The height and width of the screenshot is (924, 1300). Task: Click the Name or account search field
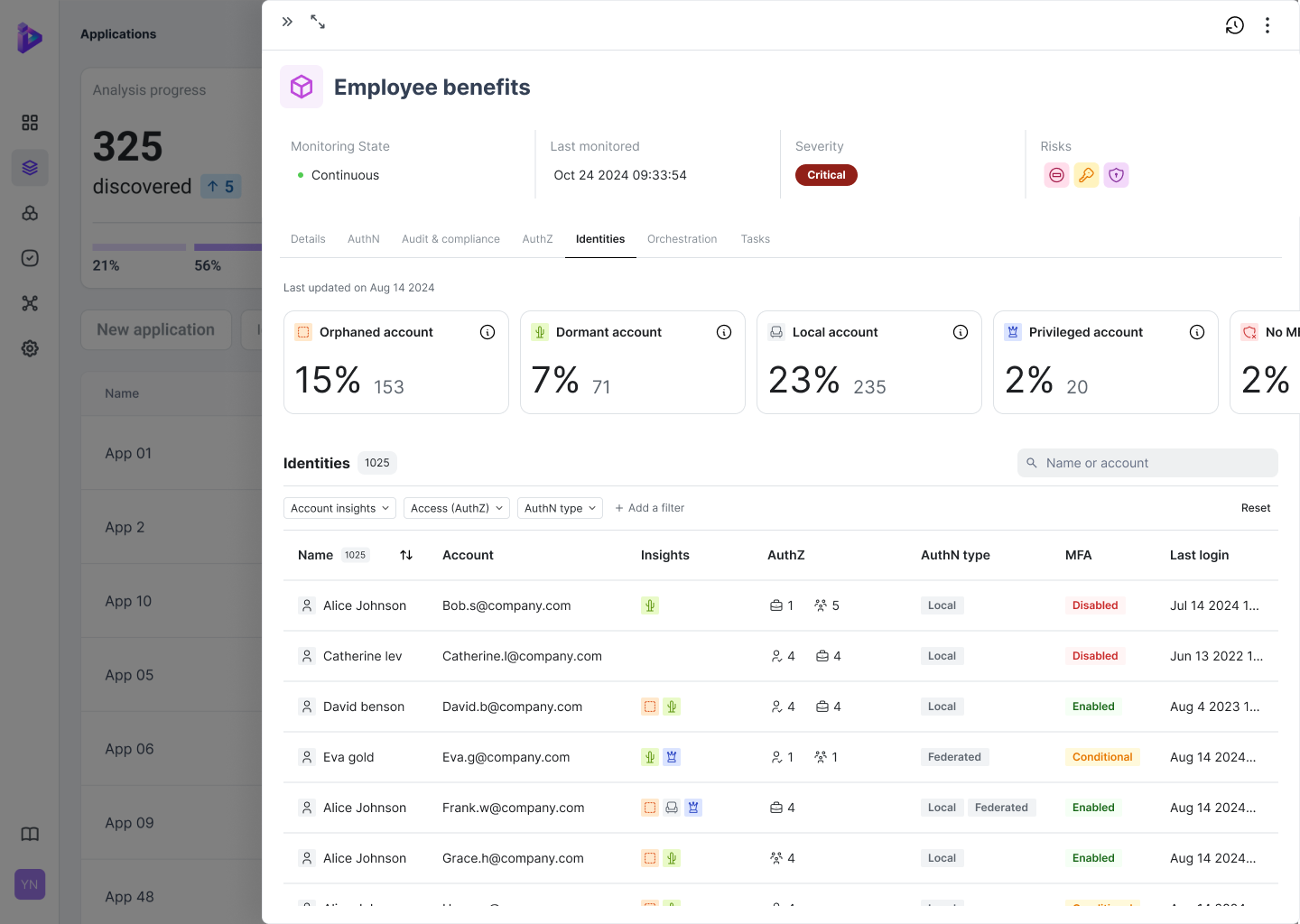(x=1147, y=462)
